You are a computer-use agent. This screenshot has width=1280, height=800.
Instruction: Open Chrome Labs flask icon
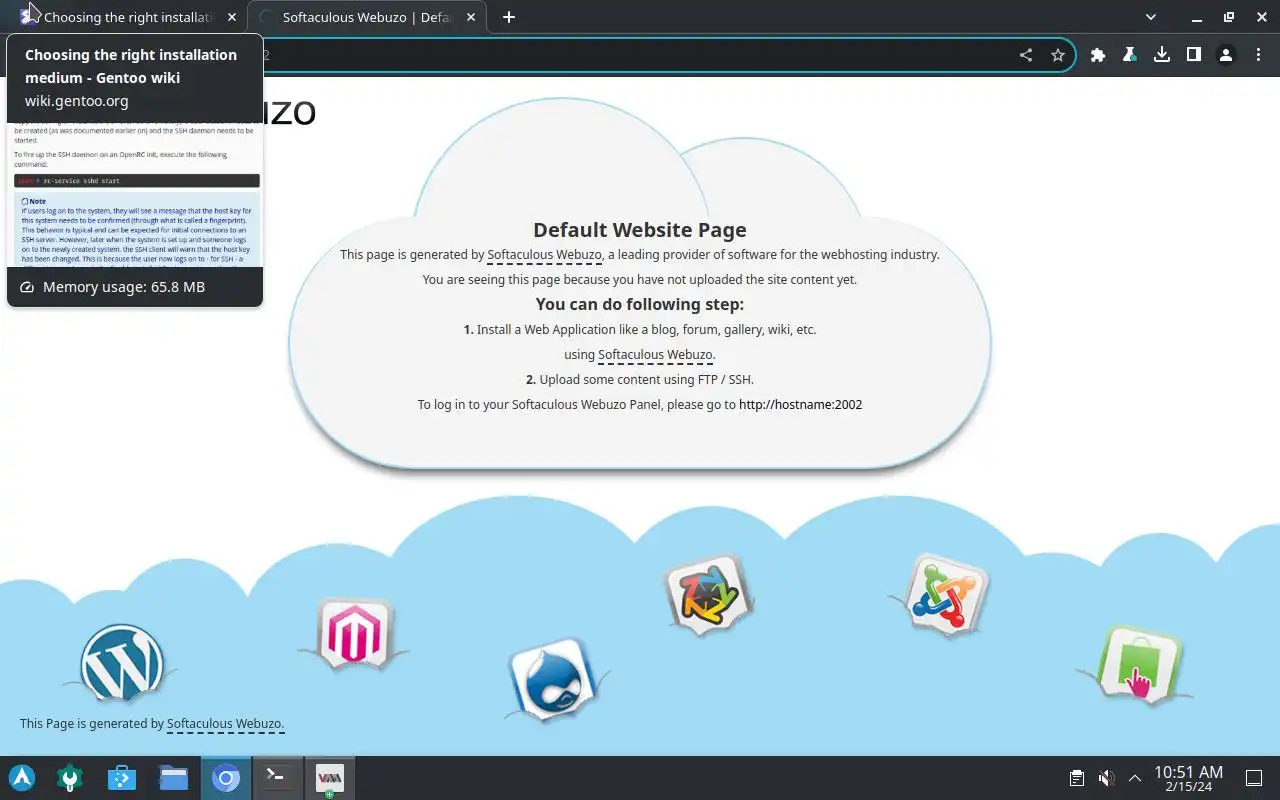(1130, 55)
